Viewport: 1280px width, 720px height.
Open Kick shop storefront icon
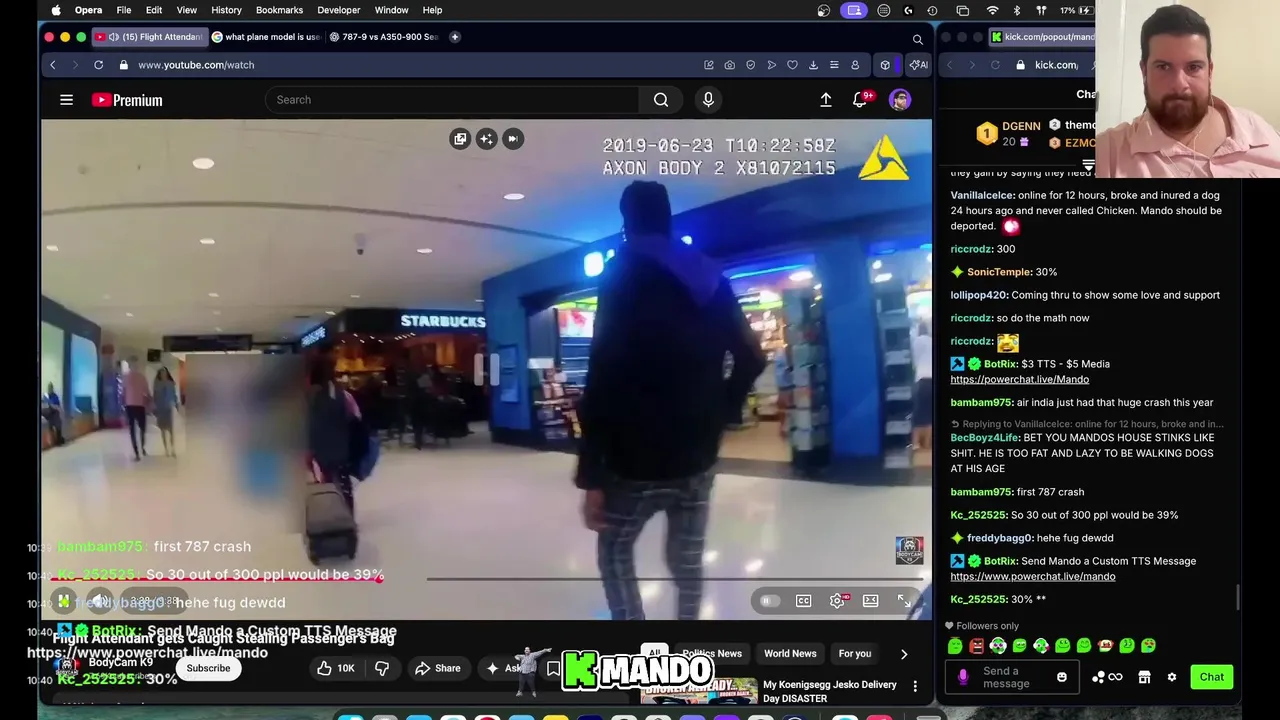tap(1145, 677)
